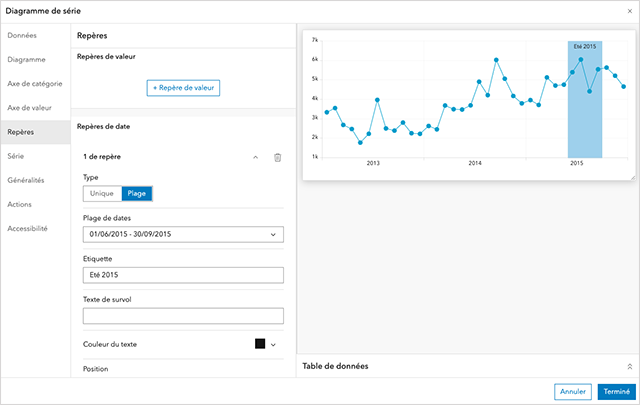Screen dimensions: 640x405
Task: Open the Généralités tab
Action: [x=36, y=180]
